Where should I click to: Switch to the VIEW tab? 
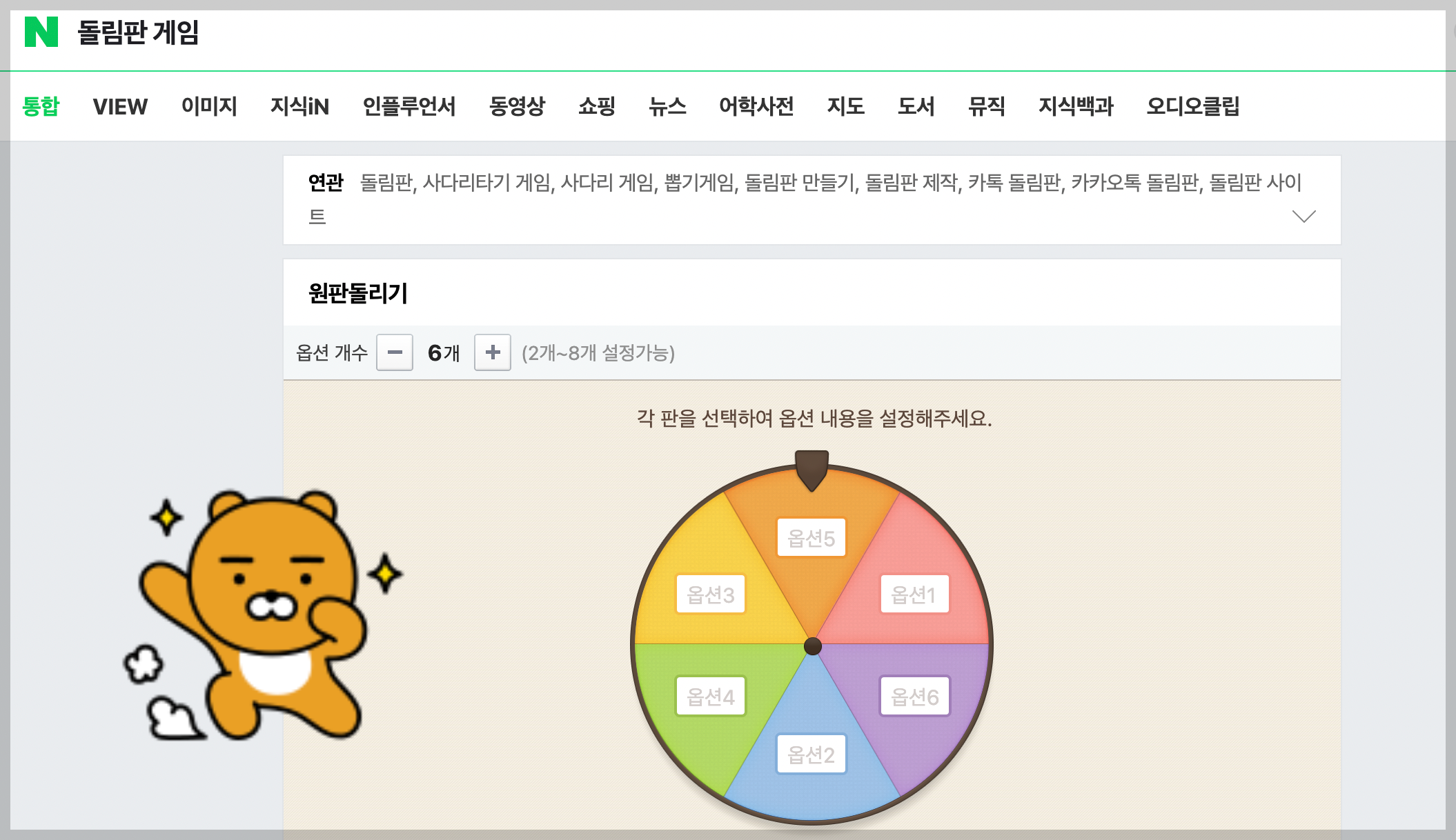tap(120, 106)
